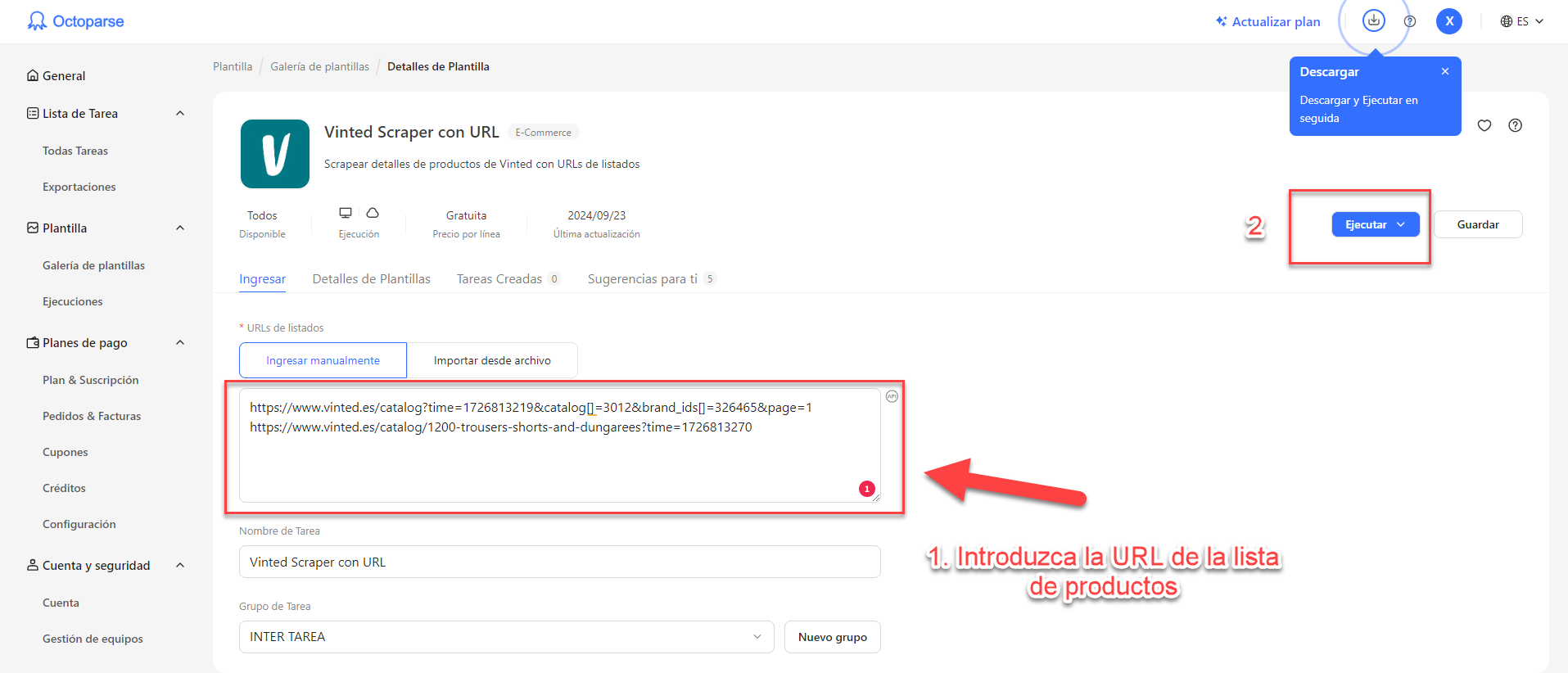Switch to Detalles de Plantillas tab
The height and width of the screenshot is (673, 1568).
[372, 279]
